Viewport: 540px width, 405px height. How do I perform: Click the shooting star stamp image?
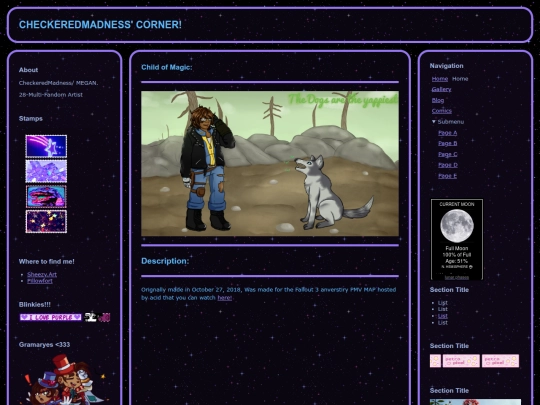pos(46,146)
